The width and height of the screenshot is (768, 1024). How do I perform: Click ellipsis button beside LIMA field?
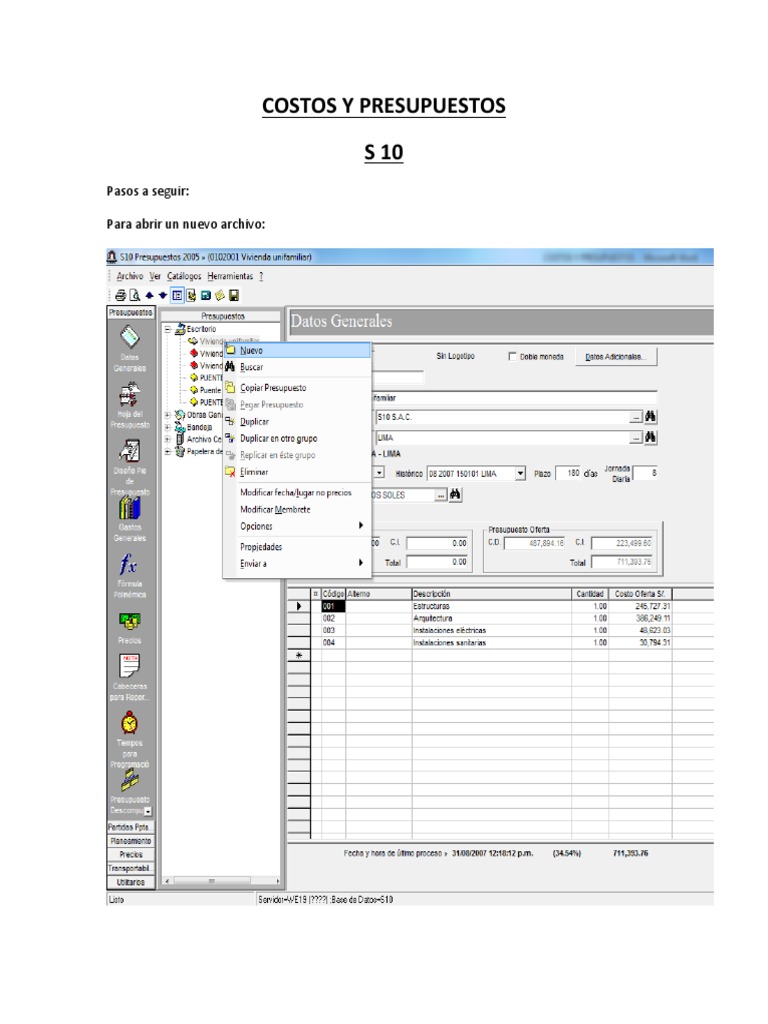click(x=635, y=438)
